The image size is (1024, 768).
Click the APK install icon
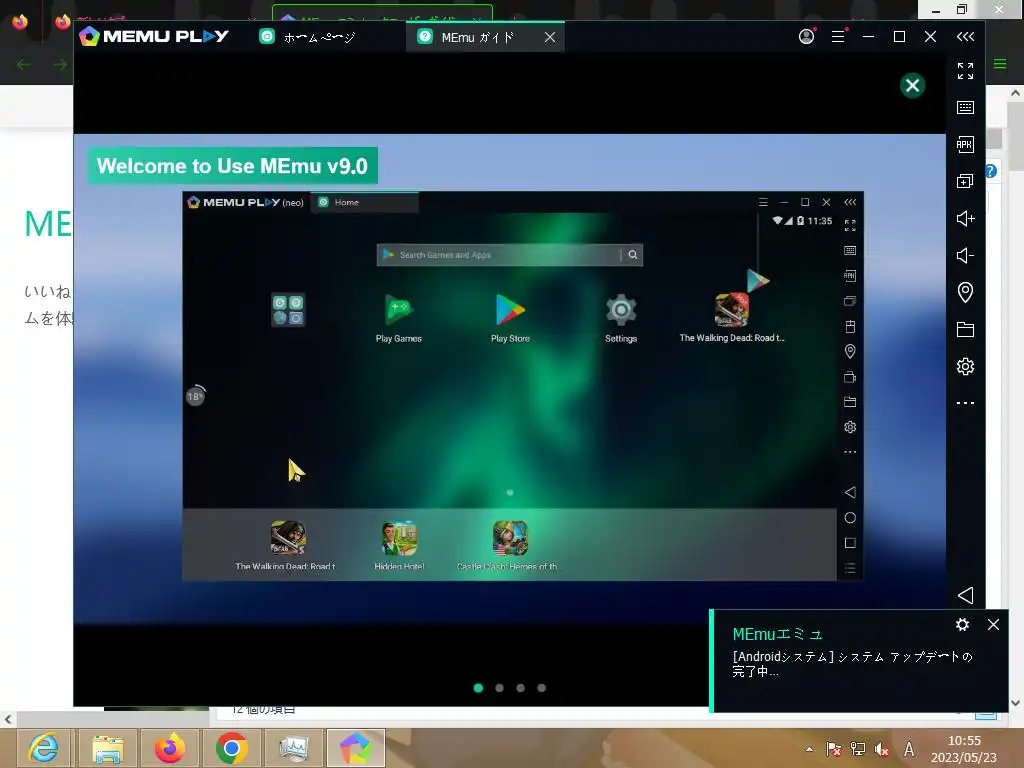point(965,144)
